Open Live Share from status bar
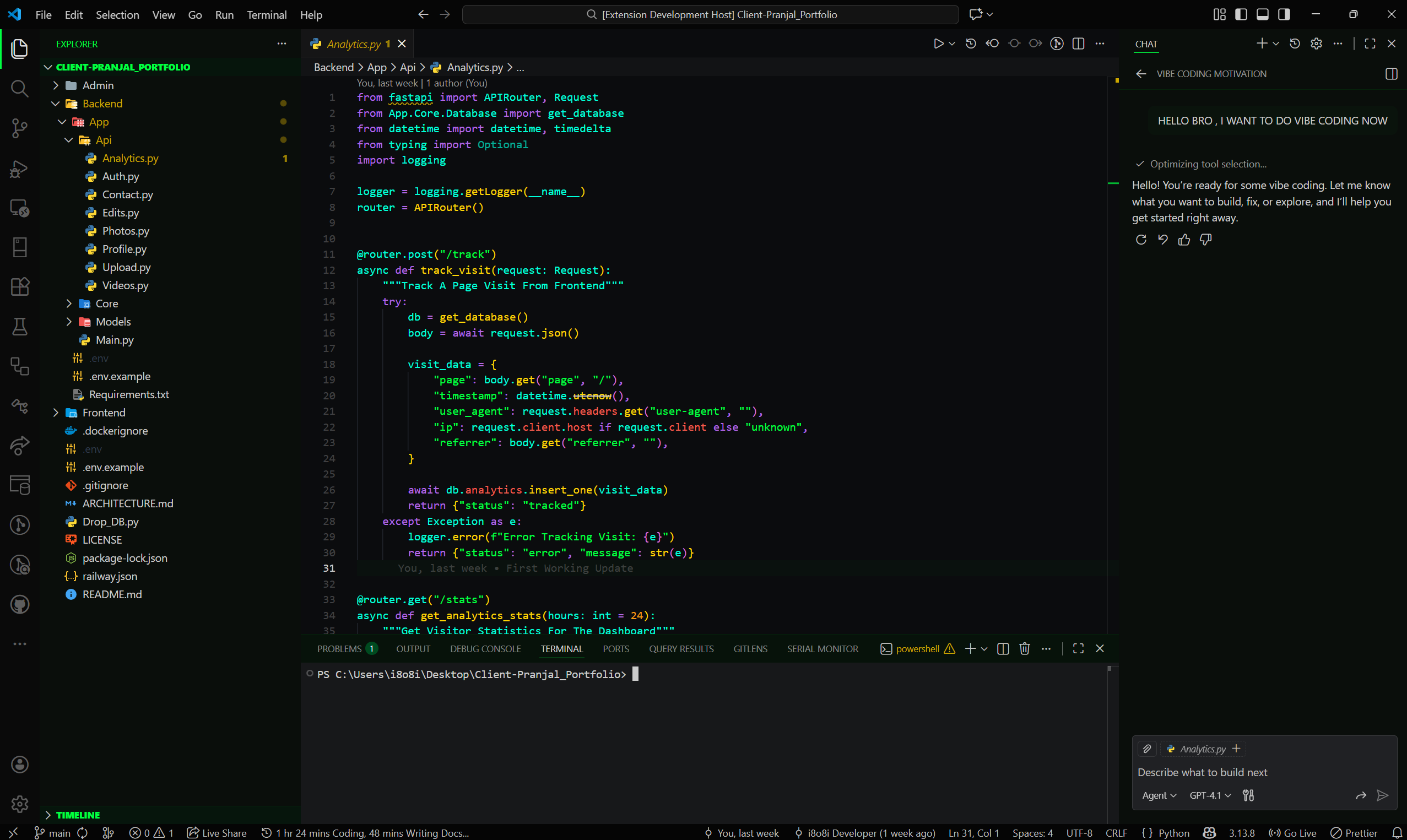This screenshot has width=1407, height=840. tap(216, 833)
